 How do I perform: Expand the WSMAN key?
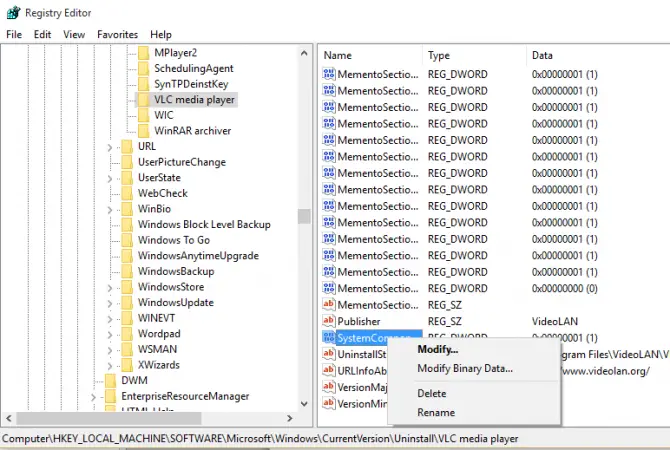pos(110,350)
